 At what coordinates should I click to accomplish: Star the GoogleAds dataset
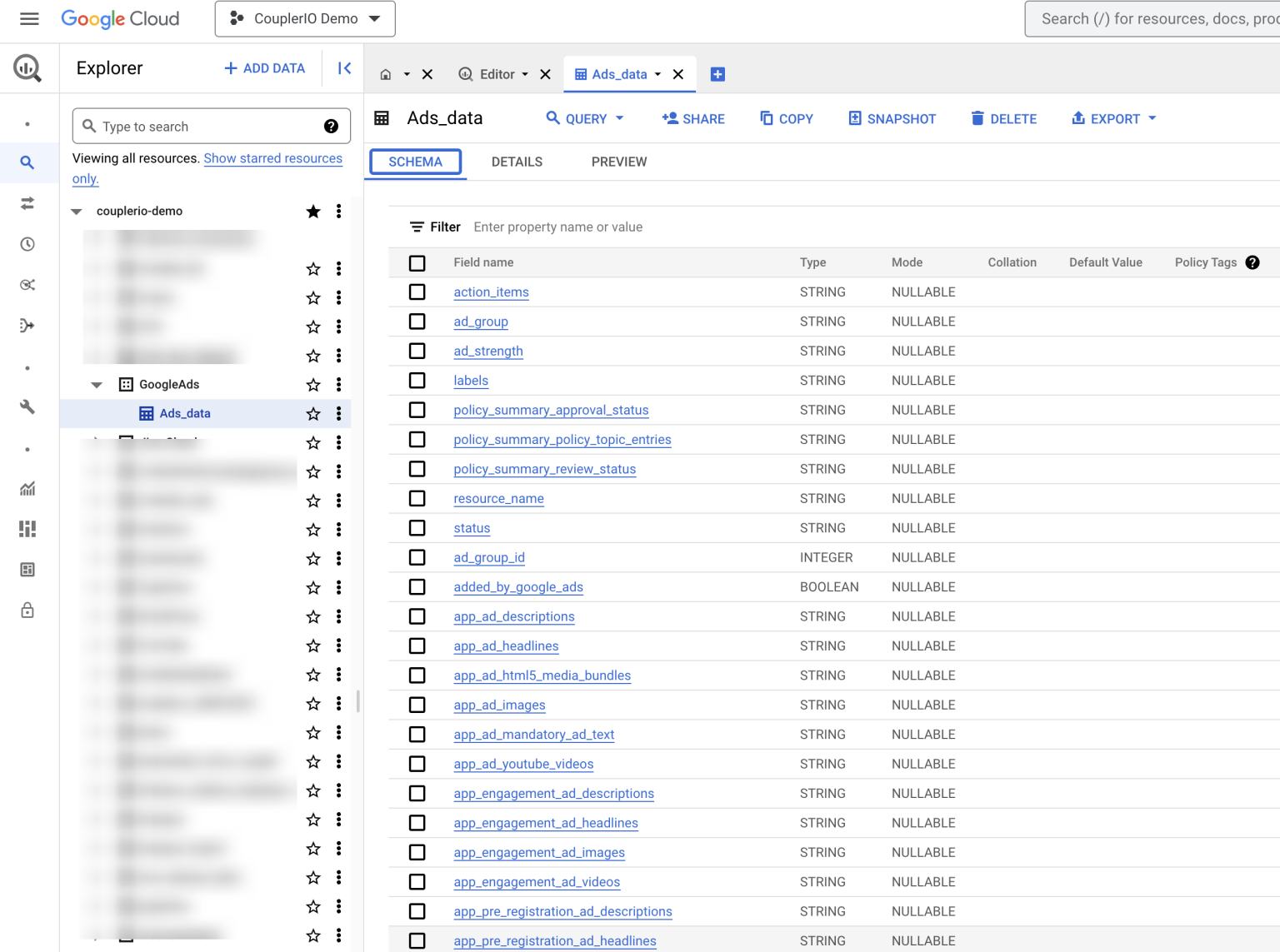312,385
